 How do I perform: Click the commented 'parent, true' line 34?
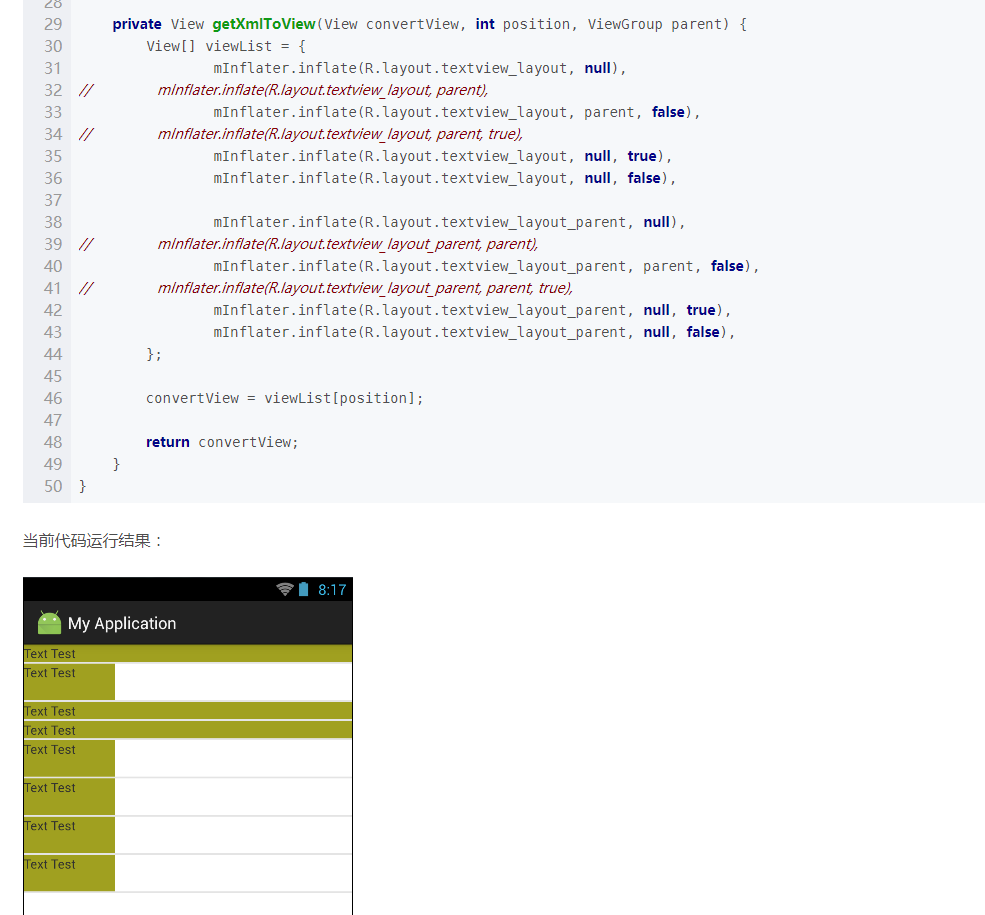[340, 134]
